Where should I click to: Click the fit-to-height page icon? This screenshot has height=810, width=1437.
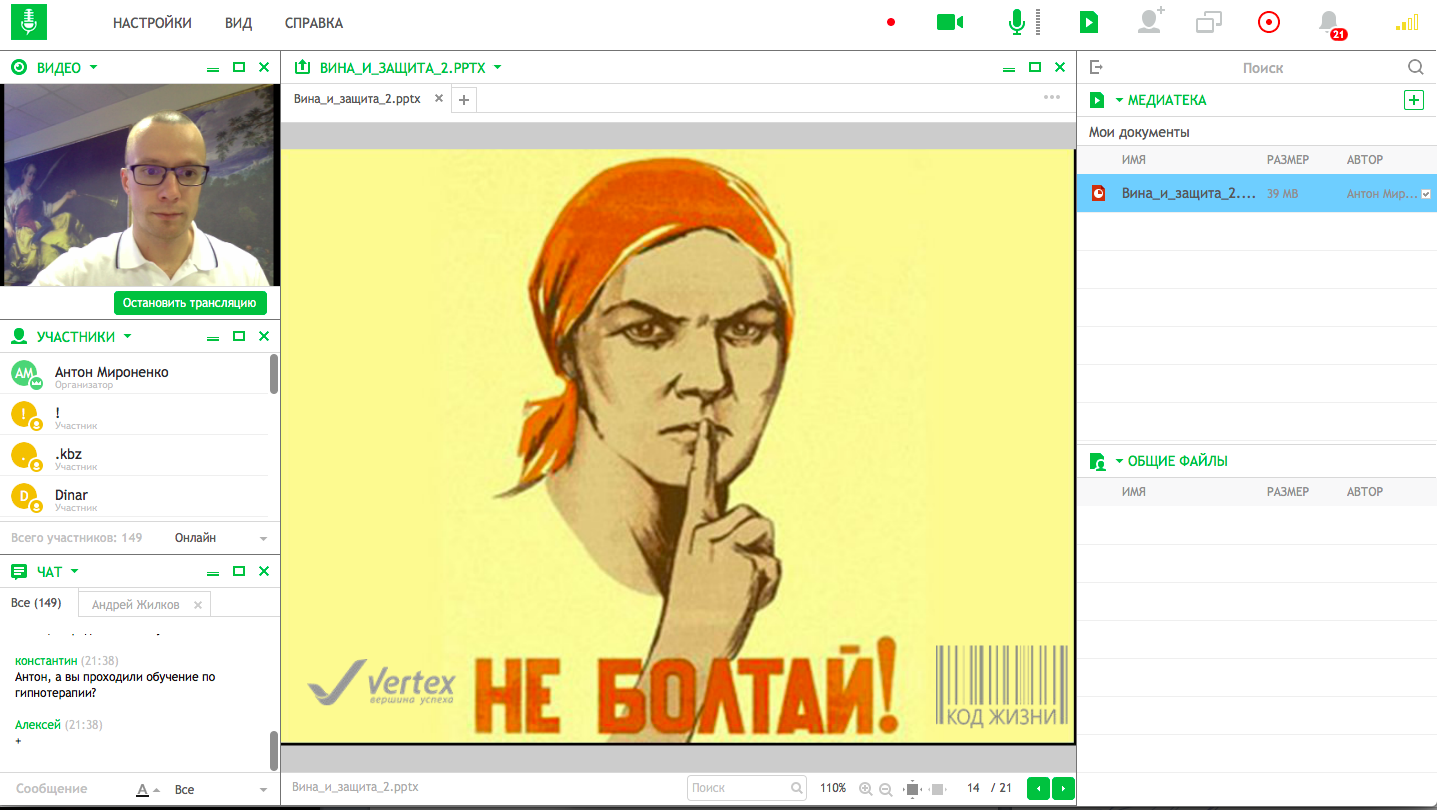tap(912, 789)
